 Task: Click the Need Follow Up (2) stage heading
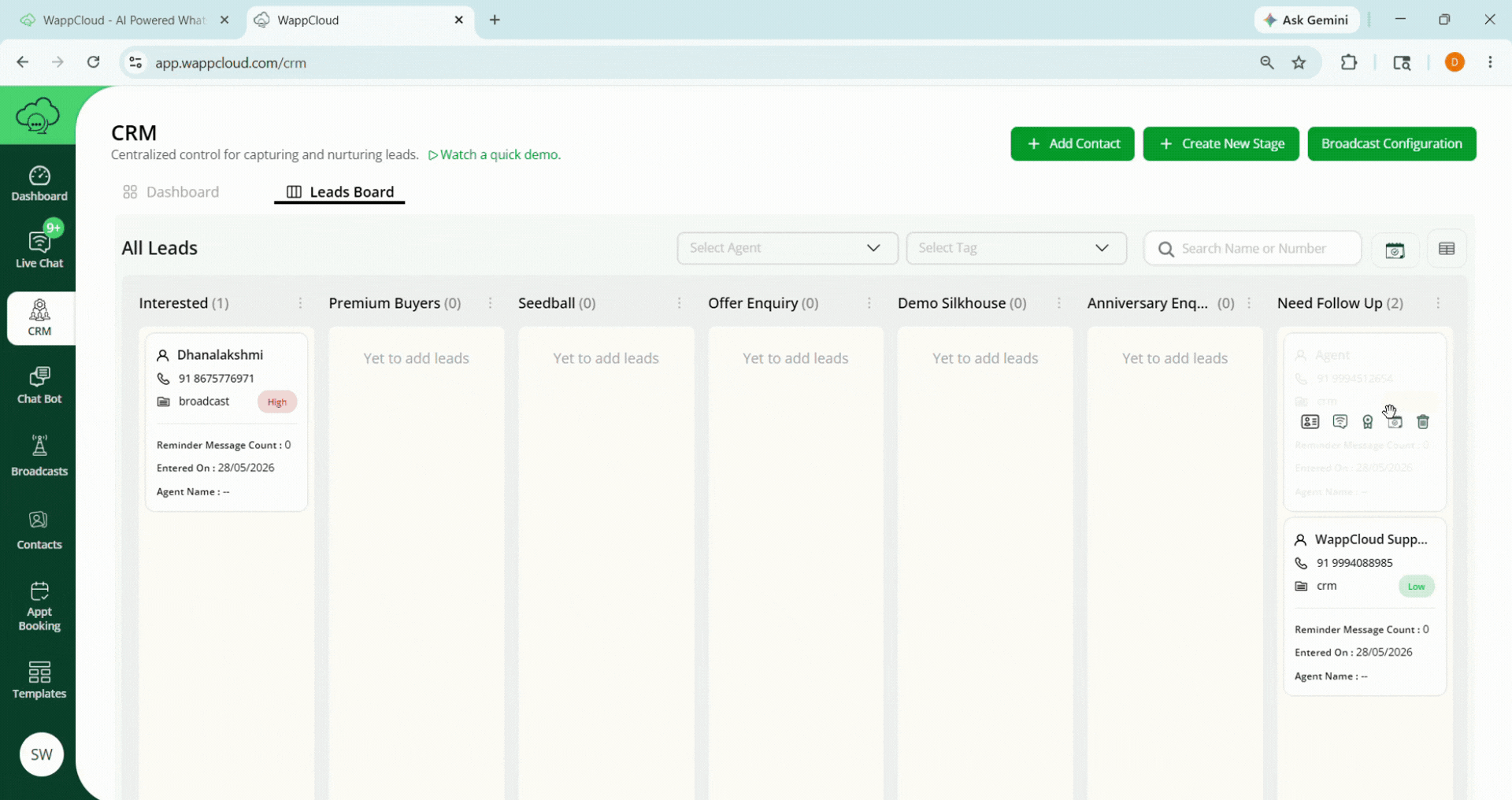coord(1340,303)
